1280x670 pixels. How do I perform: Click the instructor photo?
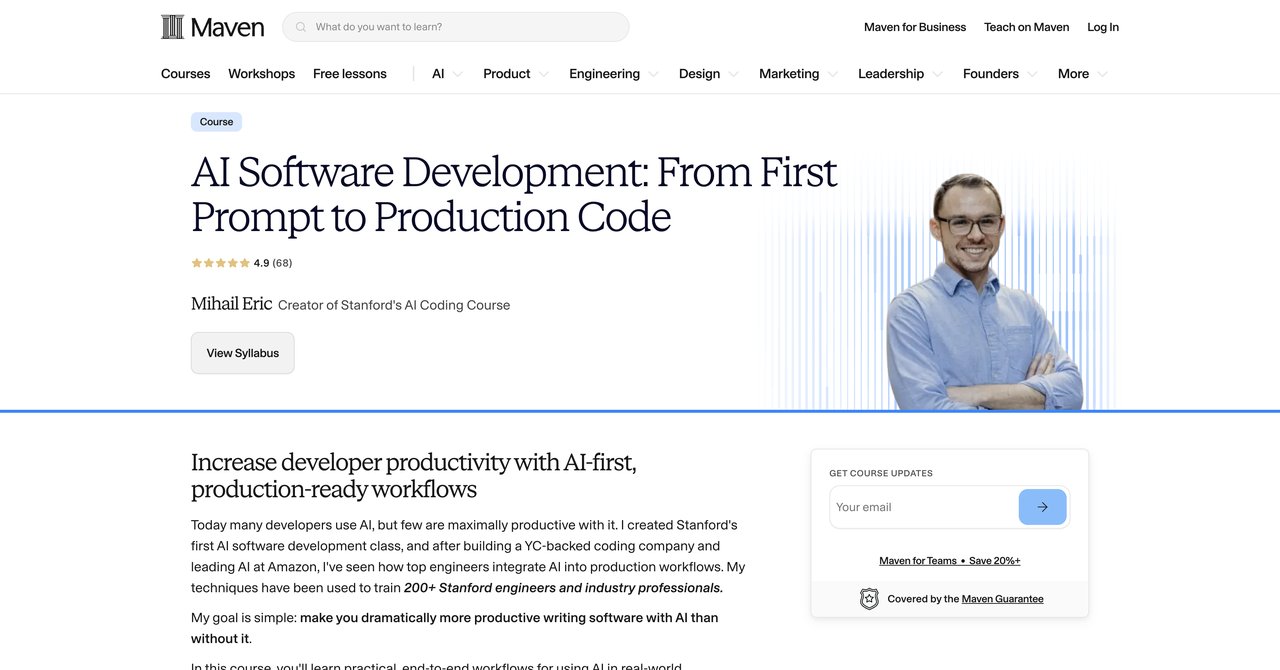coord(983,292)
